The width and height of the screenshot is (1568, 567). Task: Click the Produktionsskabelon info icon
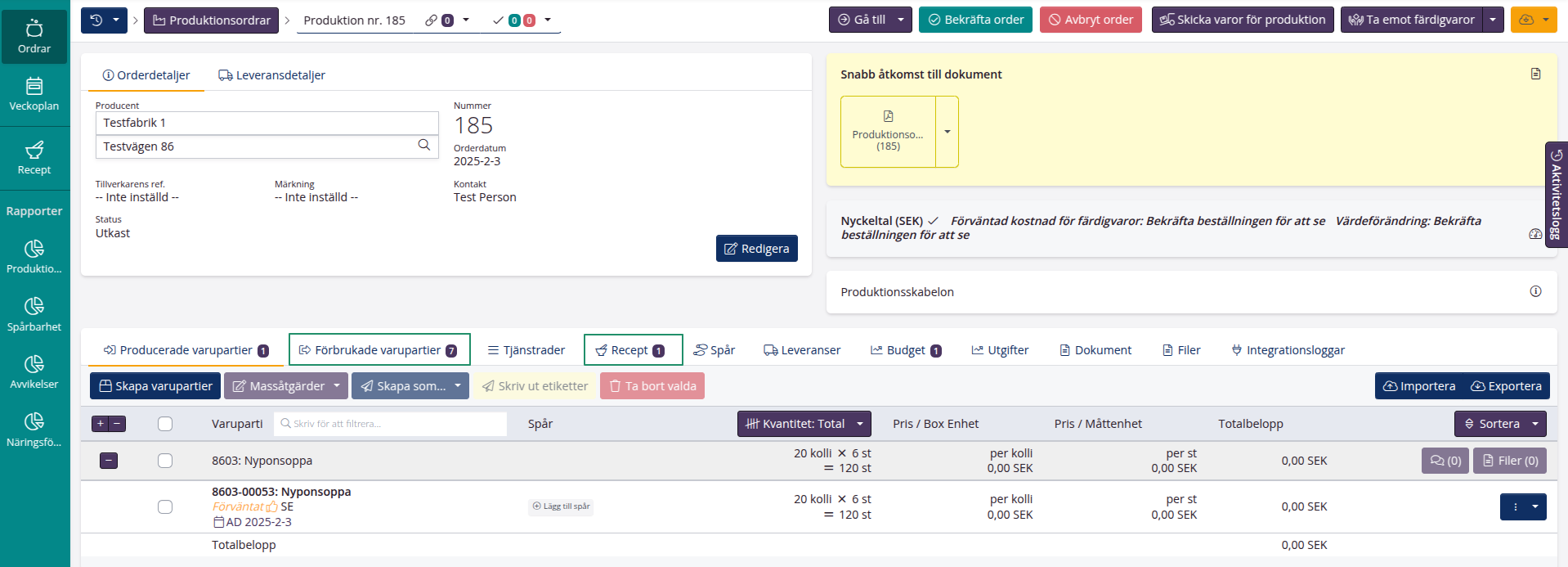[x=1535, y=291]
